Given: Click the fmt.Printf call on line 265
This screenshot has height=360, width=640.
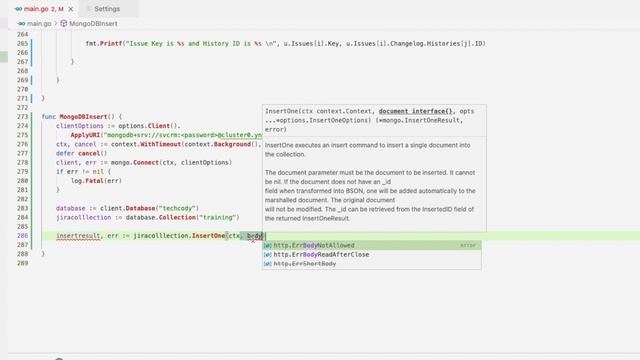Looking at the screenshot, I should click(x=104, y=43).
